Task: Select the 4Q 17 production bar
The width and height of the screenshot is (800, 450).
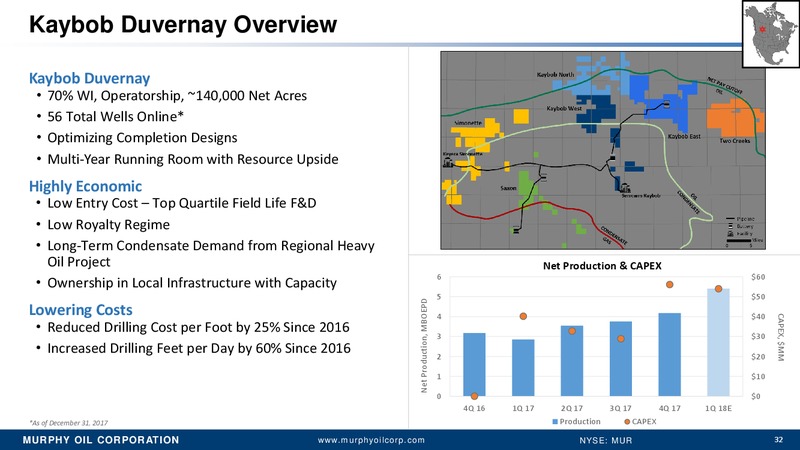Action: [x=669, y=355]
